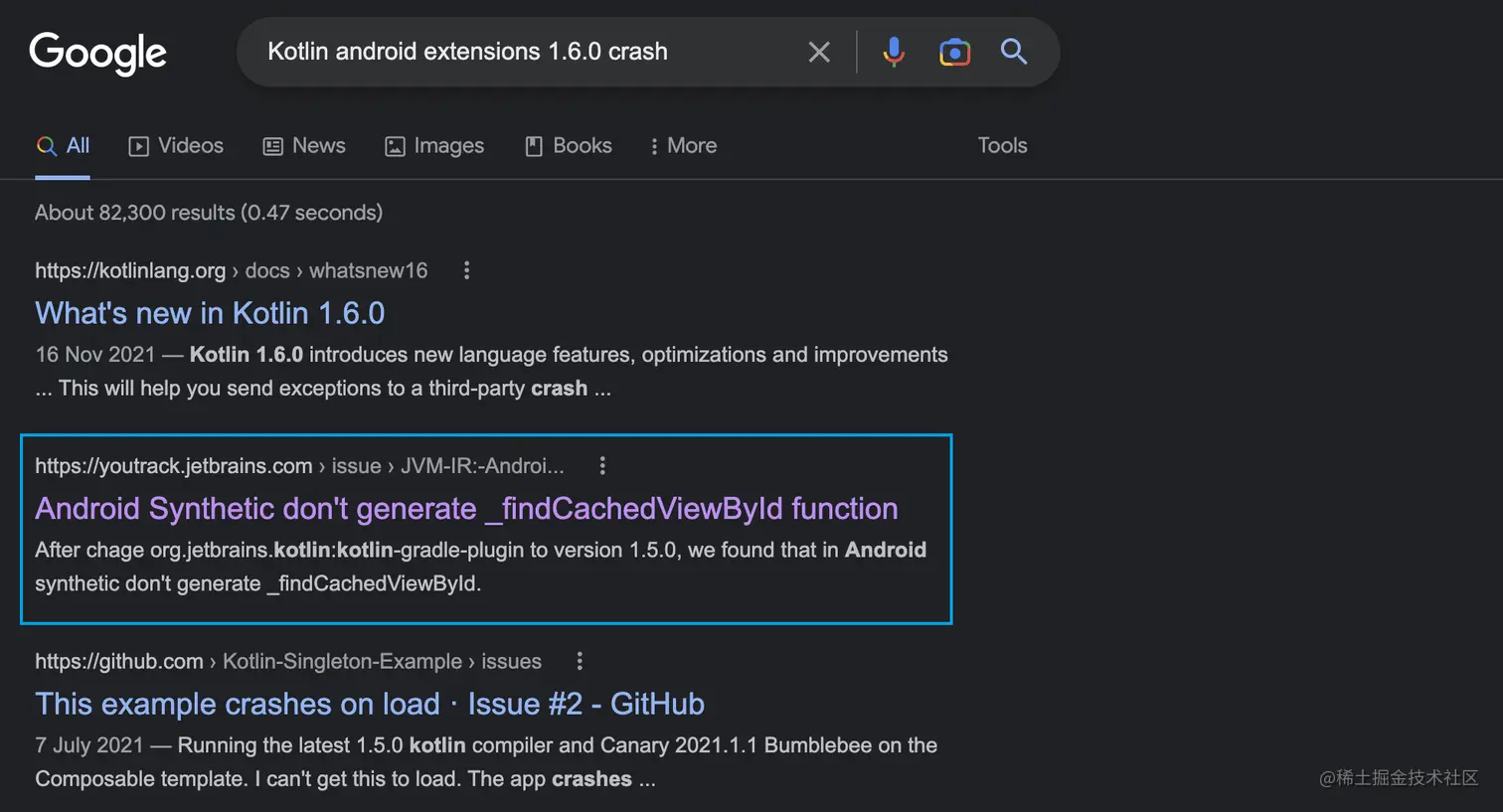The image size is (1503, 812).
Task: Open the Android Synthetic _findCachedViewById result
Action: (466, 509)
